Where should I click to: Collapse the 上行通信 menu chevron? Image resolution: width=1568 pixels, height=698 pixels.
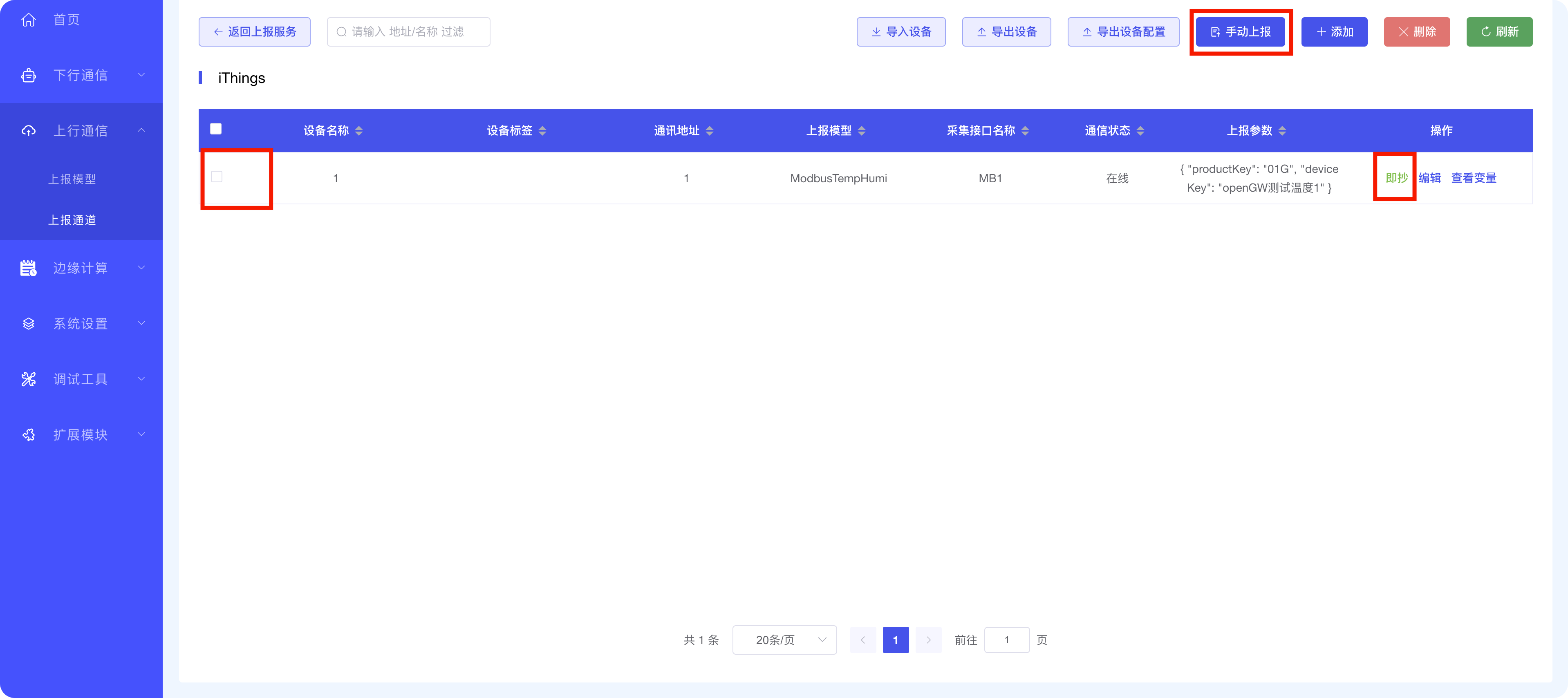point(141,130)
